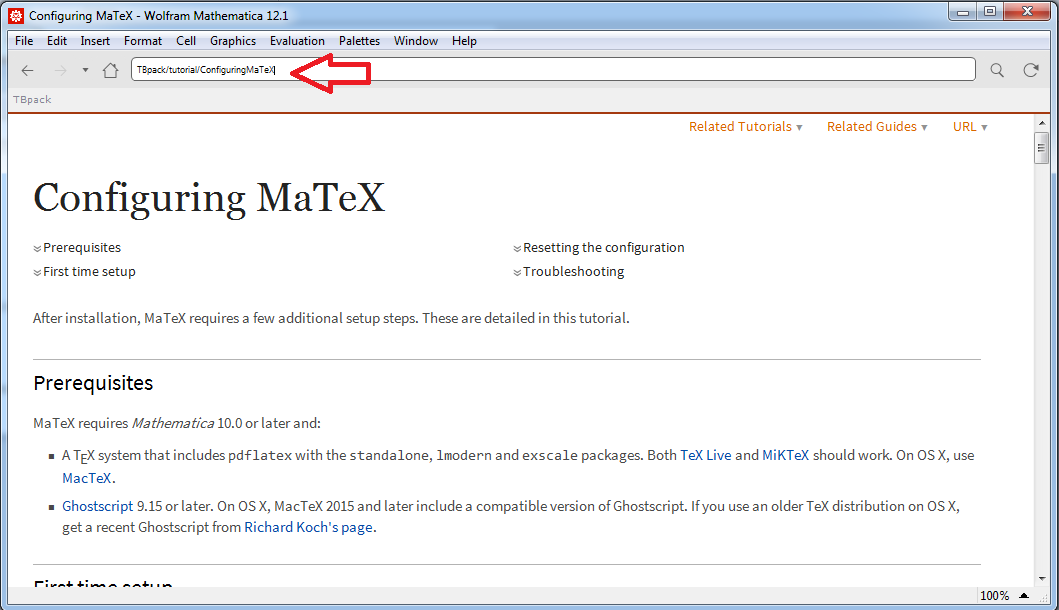Open the Format menu
The width and height of the screenshot is (1059, 610).
[143, 41]
